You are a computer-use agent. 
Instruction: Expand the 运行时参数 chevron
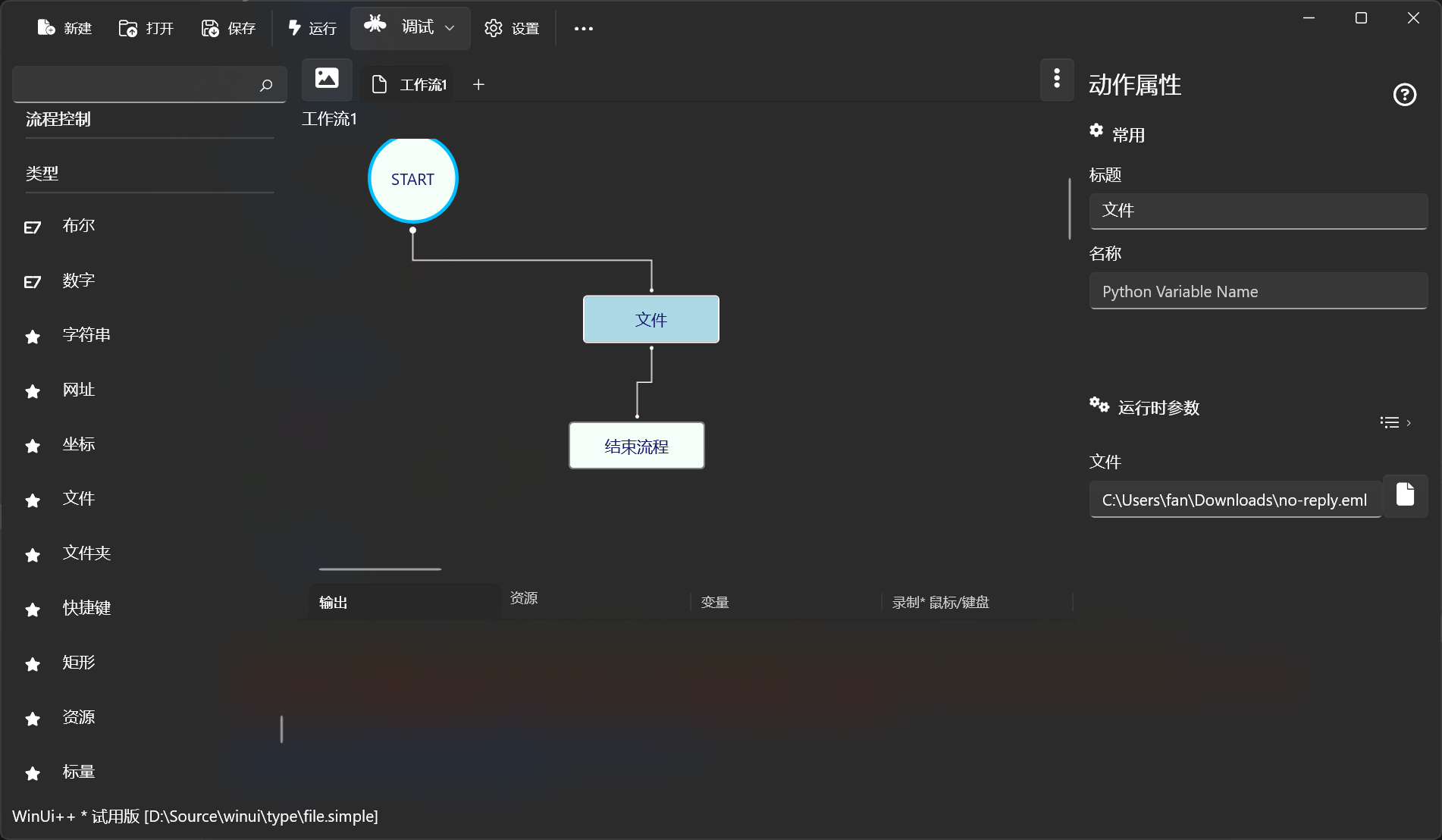(x=1409, y=422)
